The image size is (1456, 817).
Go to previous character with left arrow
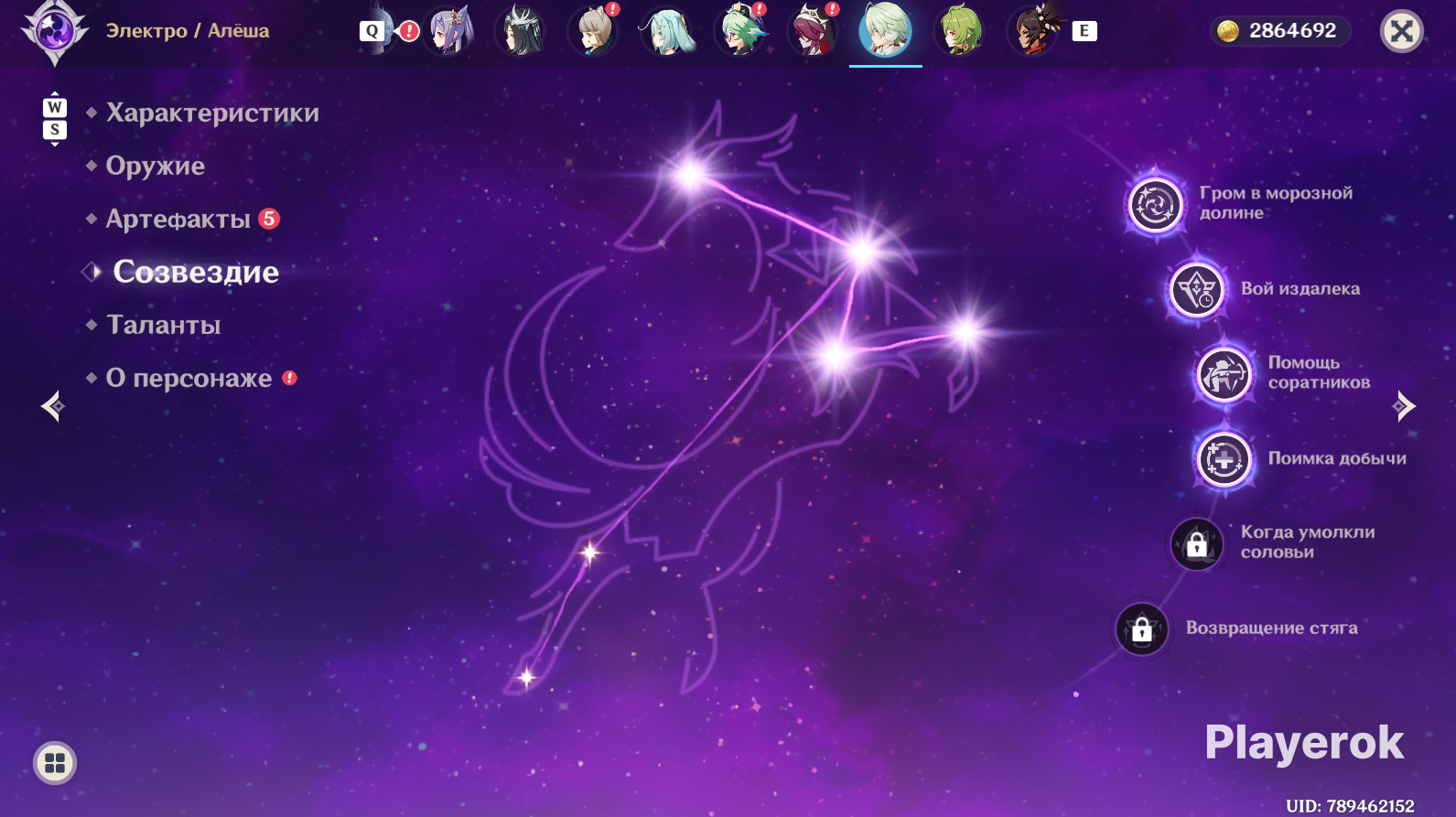(53, 405)
